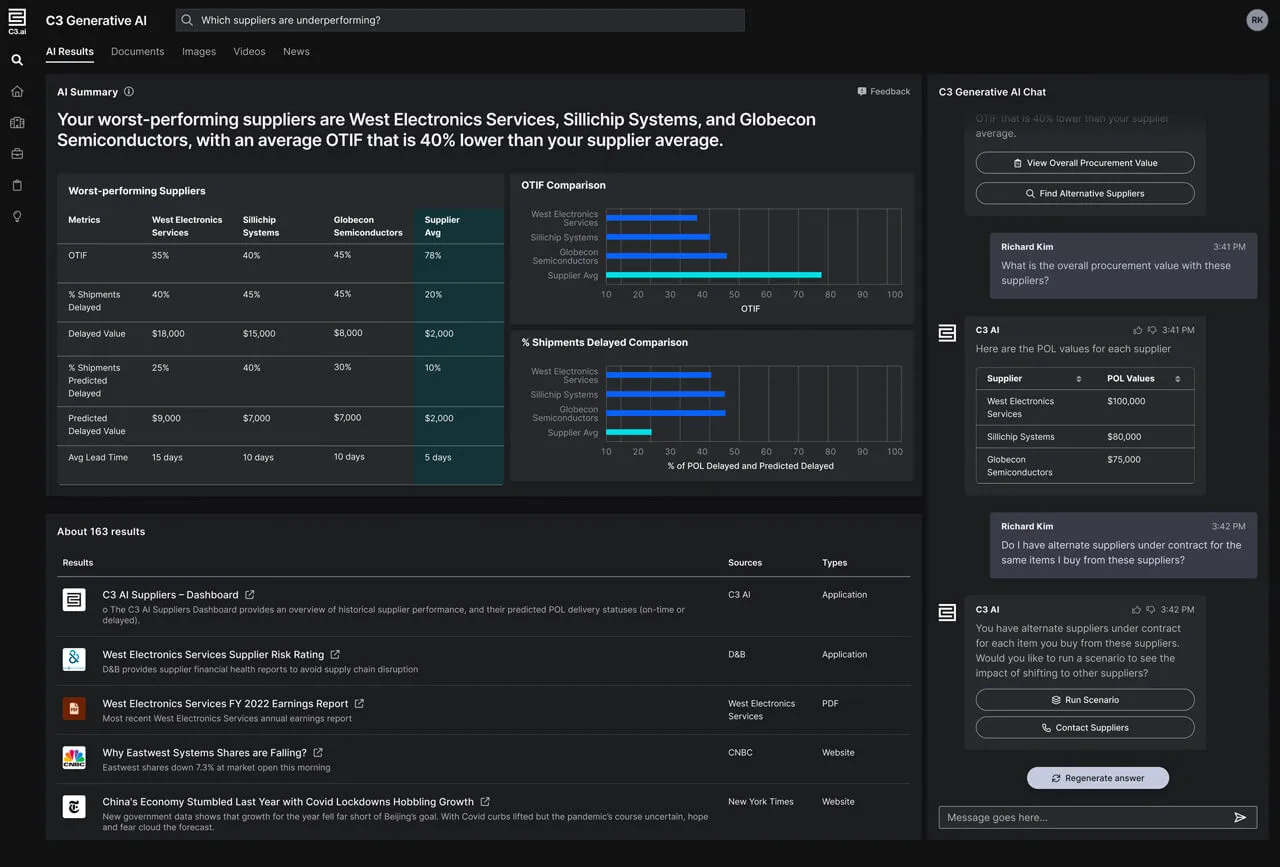
Task: Open external link icon for C3 AI Suppliers Dashboard
Action: (250, 595)
